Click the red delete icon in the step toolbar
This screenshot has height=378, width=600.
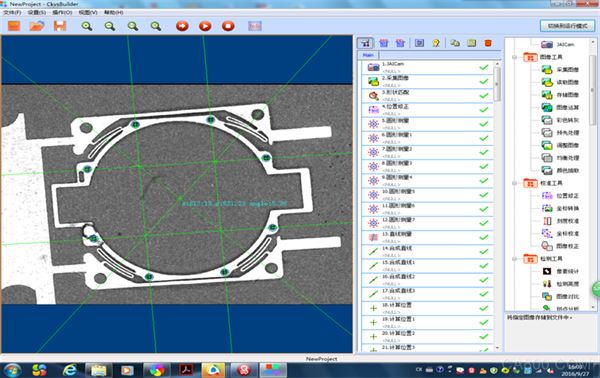point(488,43)
